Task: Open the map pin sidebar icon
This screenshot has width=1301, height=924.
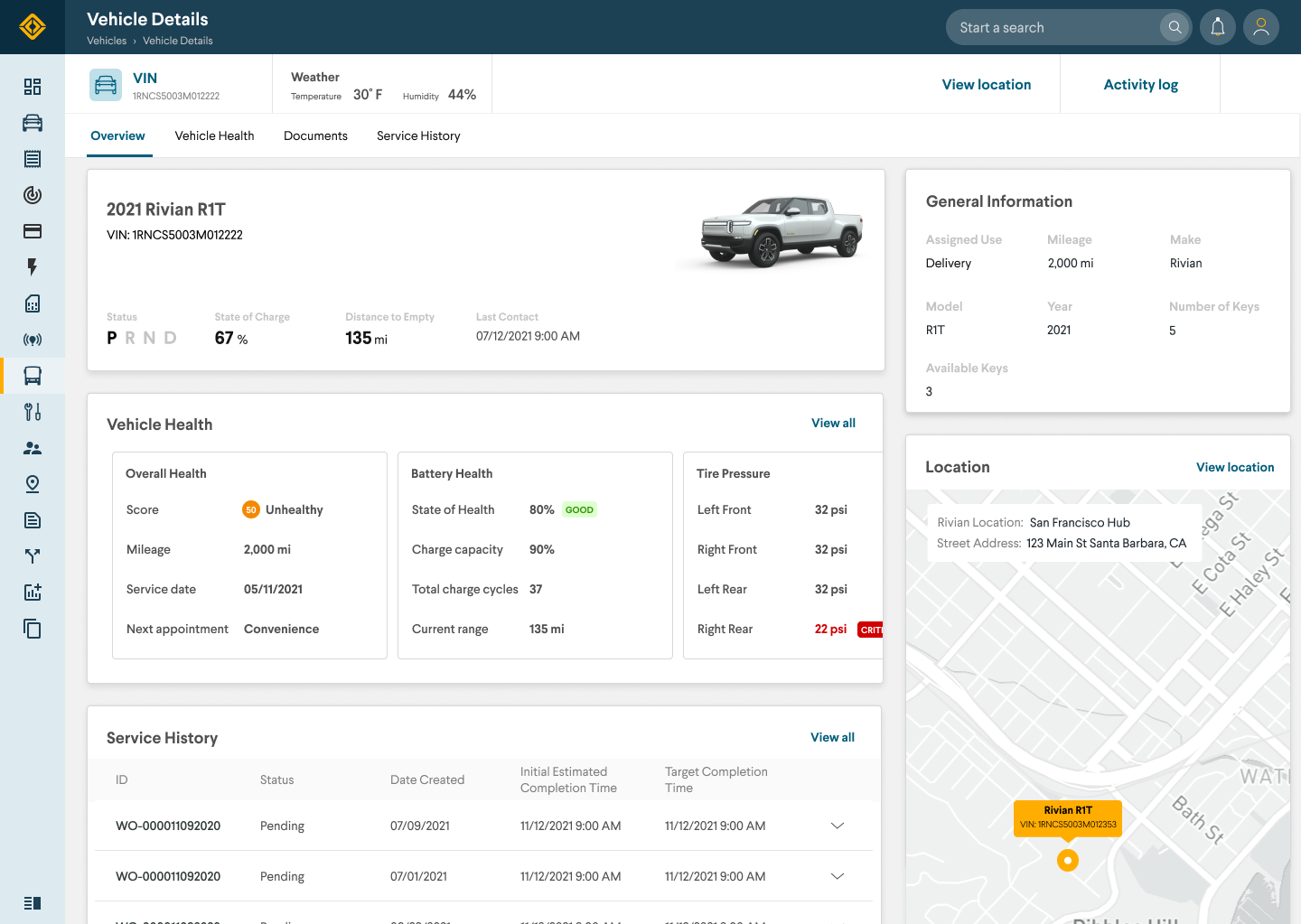Action: coord(33,484)
